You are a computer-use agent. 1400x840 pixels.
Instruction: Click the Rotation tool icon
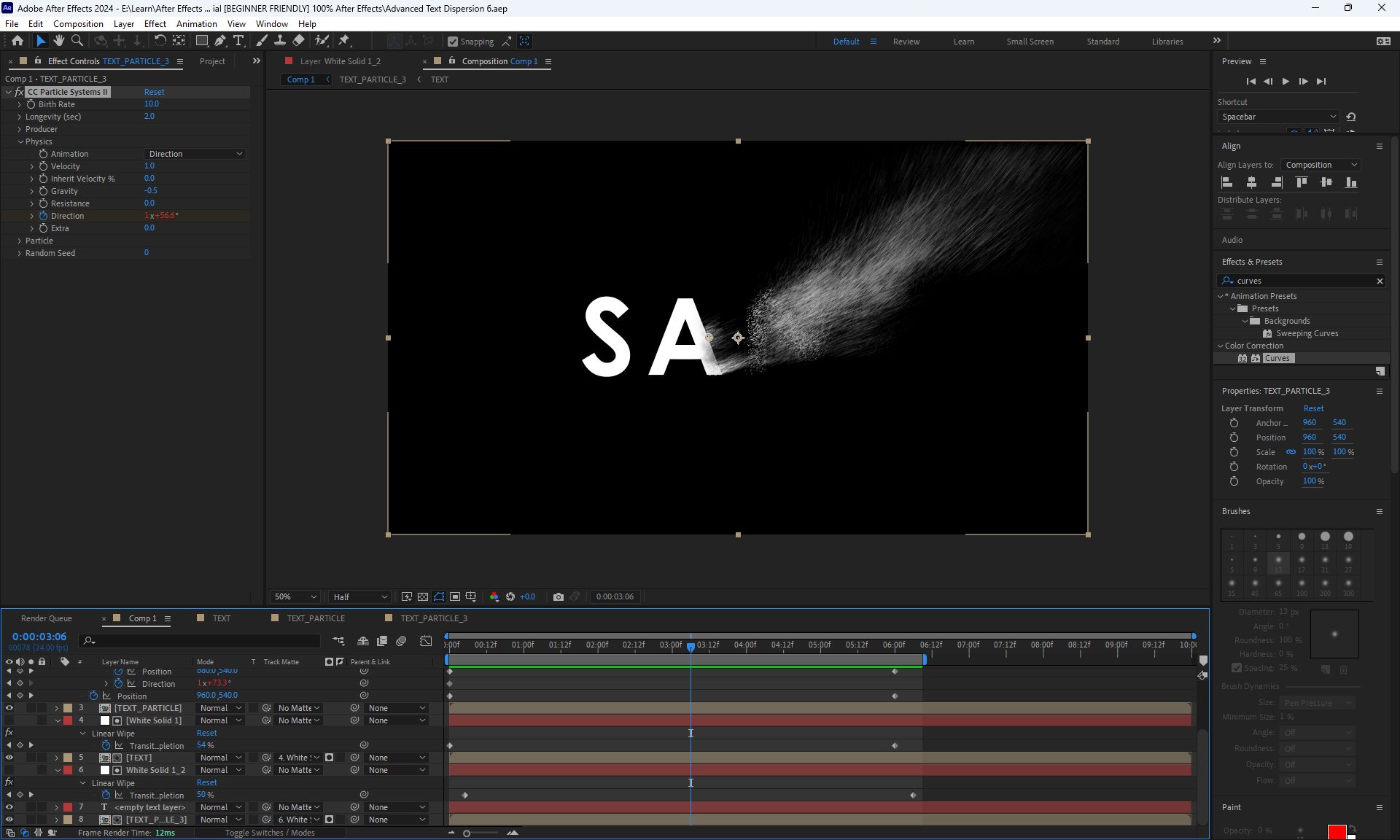(160, 41)
